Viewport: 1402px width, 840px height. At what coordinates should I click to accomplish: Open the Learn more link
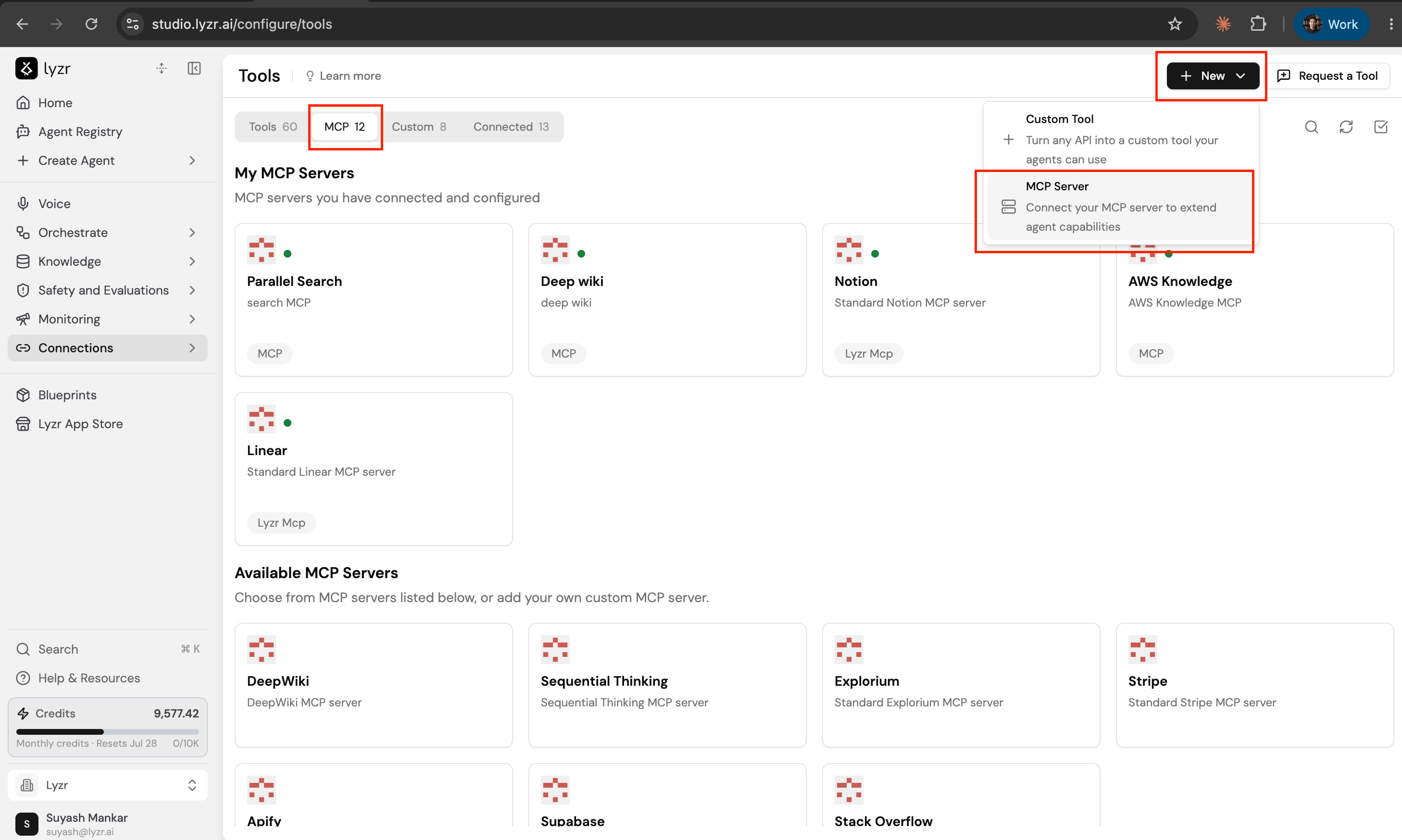pos(343,76)
